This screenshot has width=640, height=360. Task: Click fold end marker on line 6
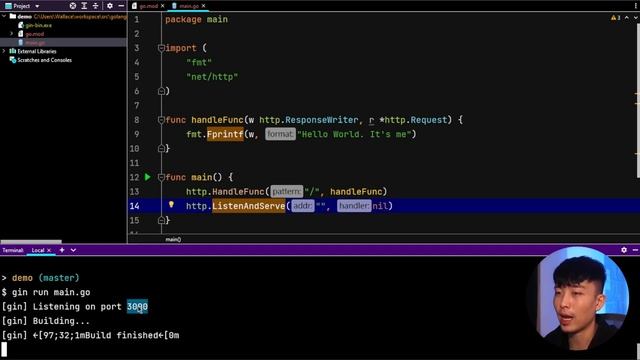(x=161, y=91)
